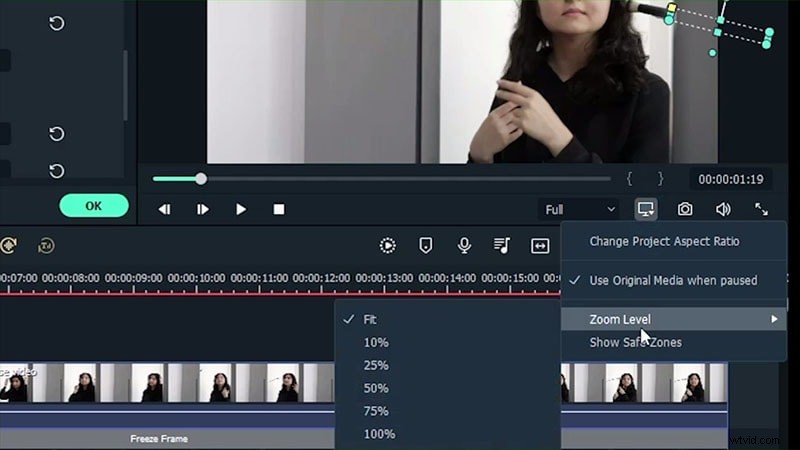Screen dimensions: 800x450
Task: Click timeline ruler at 00:00:10:00
Action: click(196, 278)
